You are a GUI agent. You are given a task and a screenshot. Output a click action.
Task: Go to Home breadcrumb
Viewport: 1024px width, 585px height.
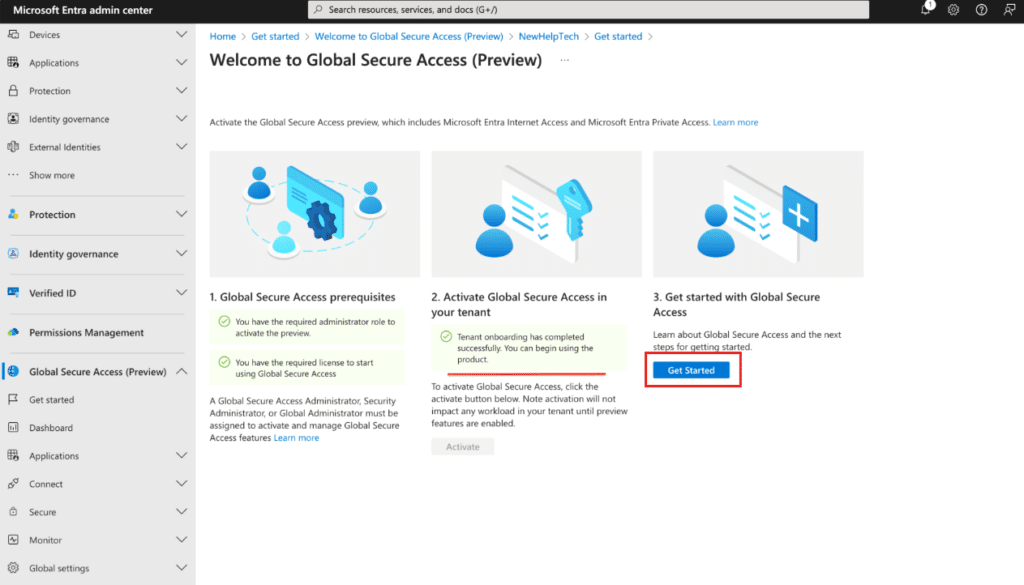click(223, 37)
